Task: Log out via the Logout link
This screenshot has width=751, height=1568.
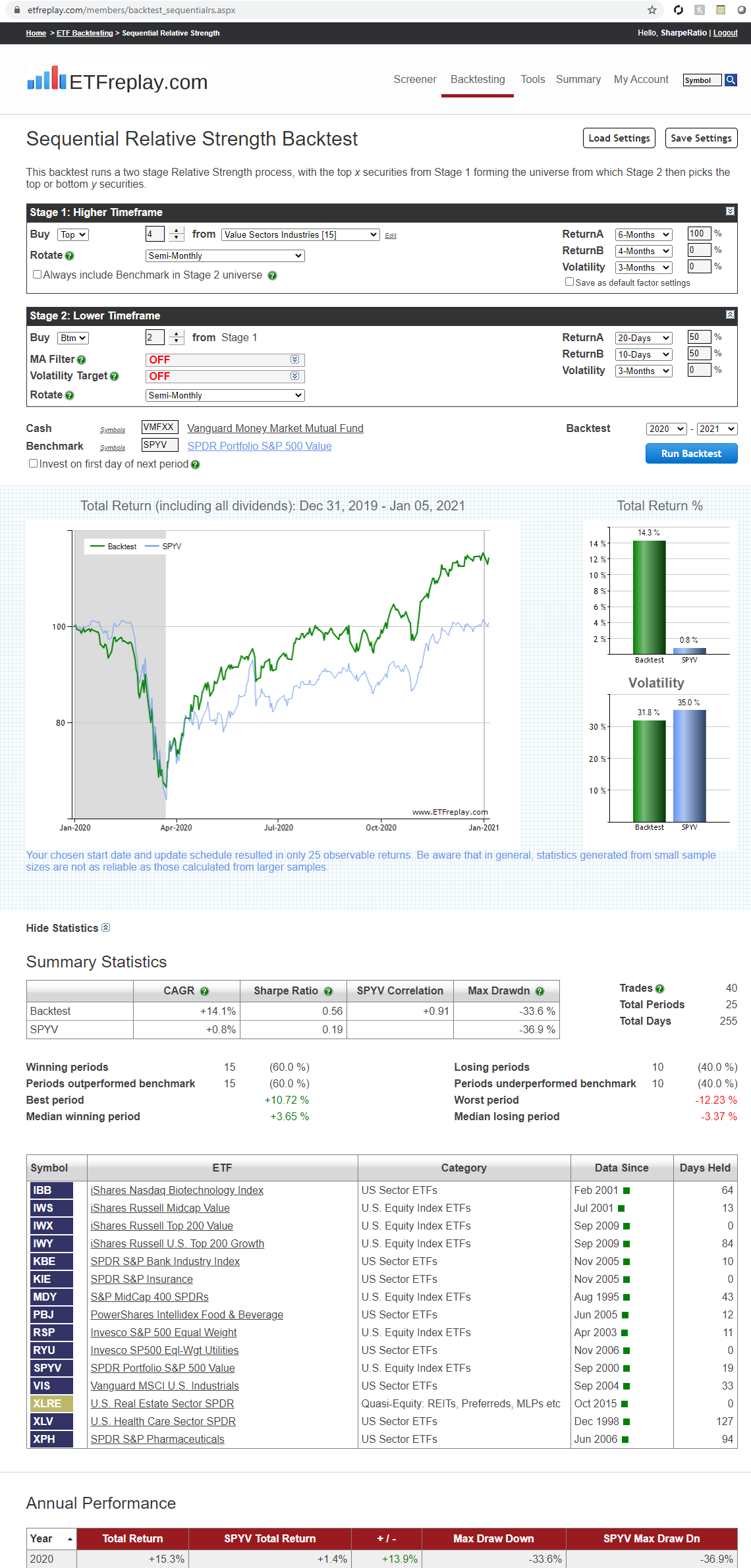Action: [x=725, y=33]
